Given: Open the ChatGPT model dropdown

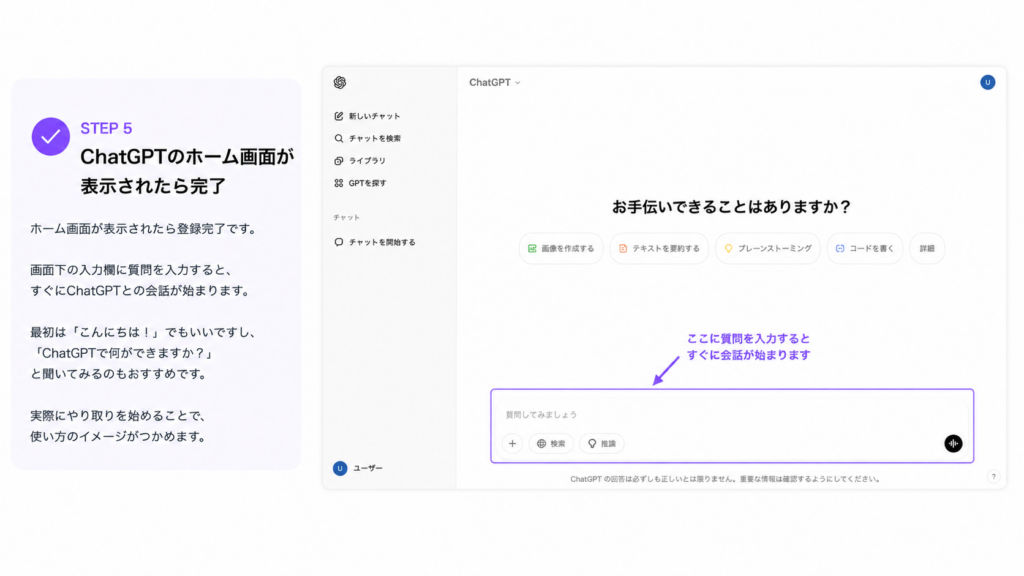Looking at the screenshot, I should (x=494, y=82).
